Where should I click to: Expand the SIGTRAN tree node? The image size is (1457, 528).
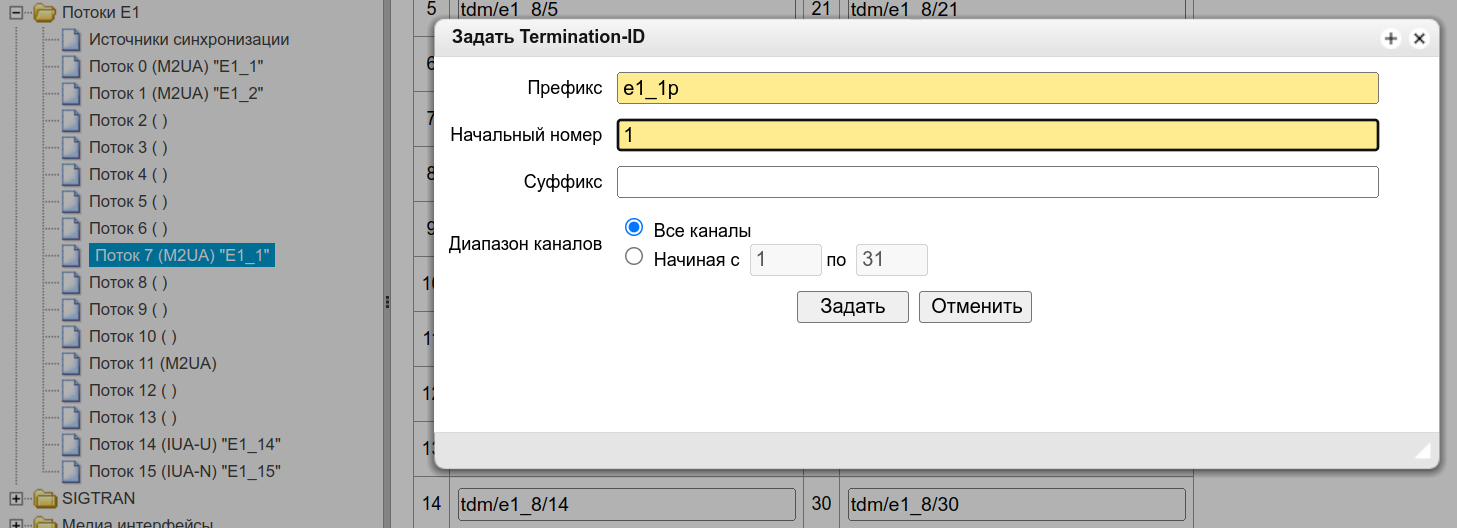pyautogui.click(x=16, y=498)
